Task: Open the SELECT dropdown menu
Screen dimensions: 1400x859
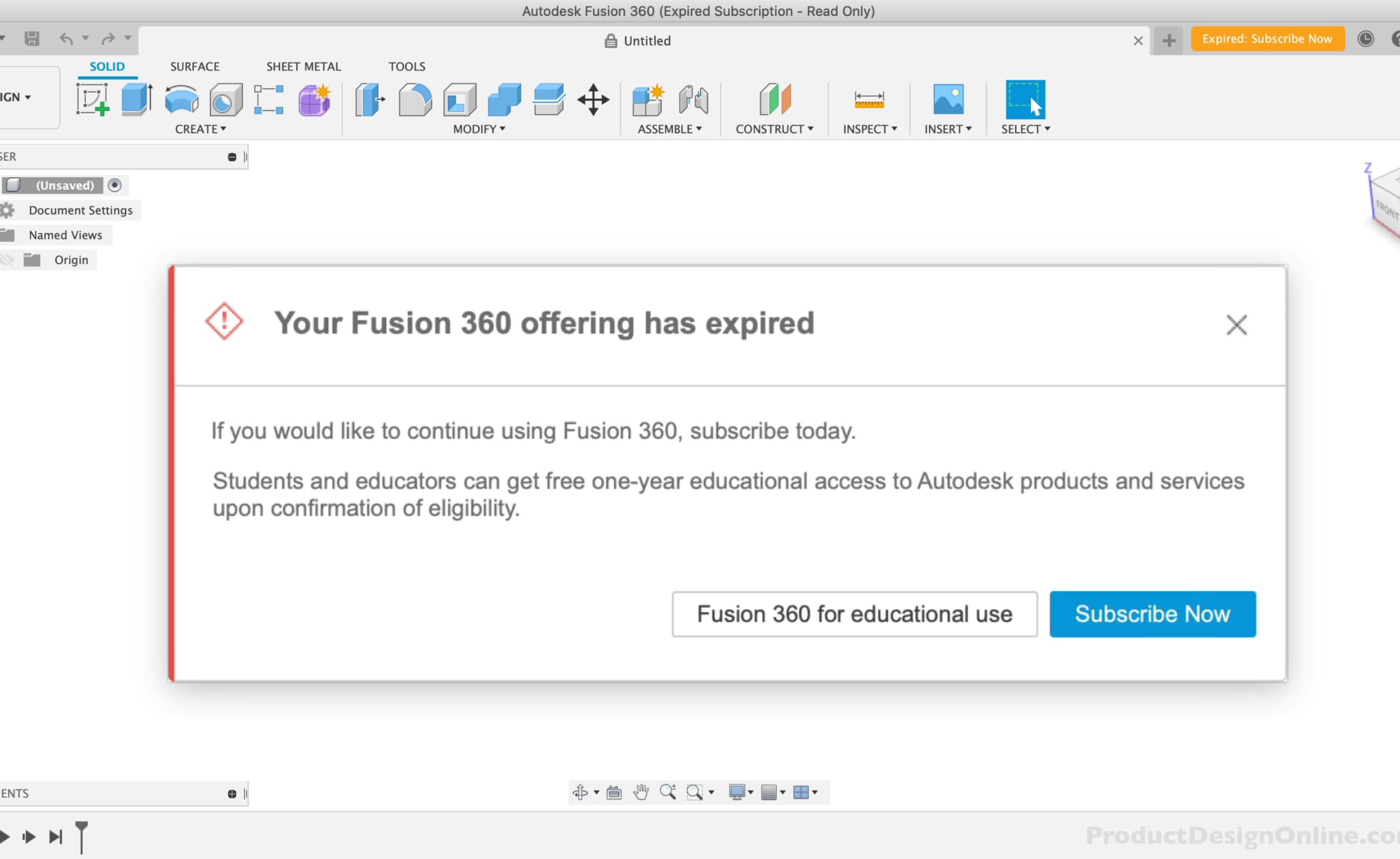Action: (x=1025, y=129)
